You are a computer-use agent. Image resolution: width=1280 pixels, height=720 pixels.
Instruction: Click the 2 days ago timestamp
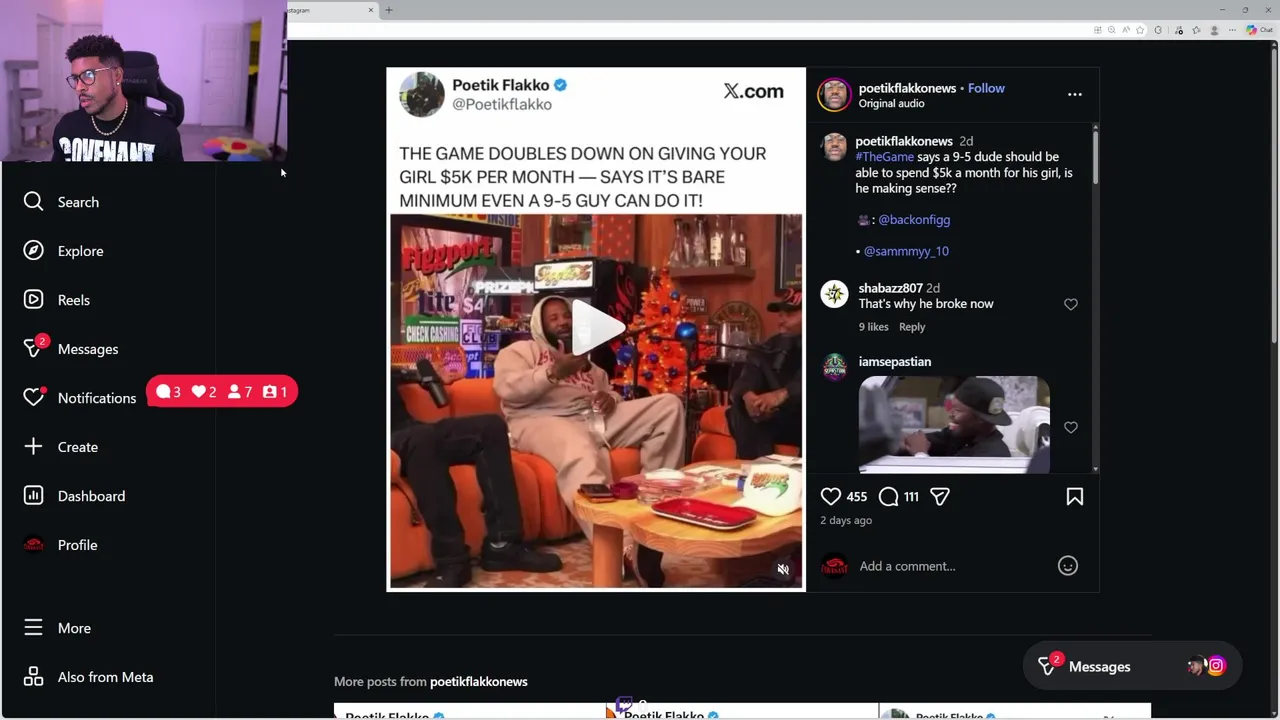(846, 521)
